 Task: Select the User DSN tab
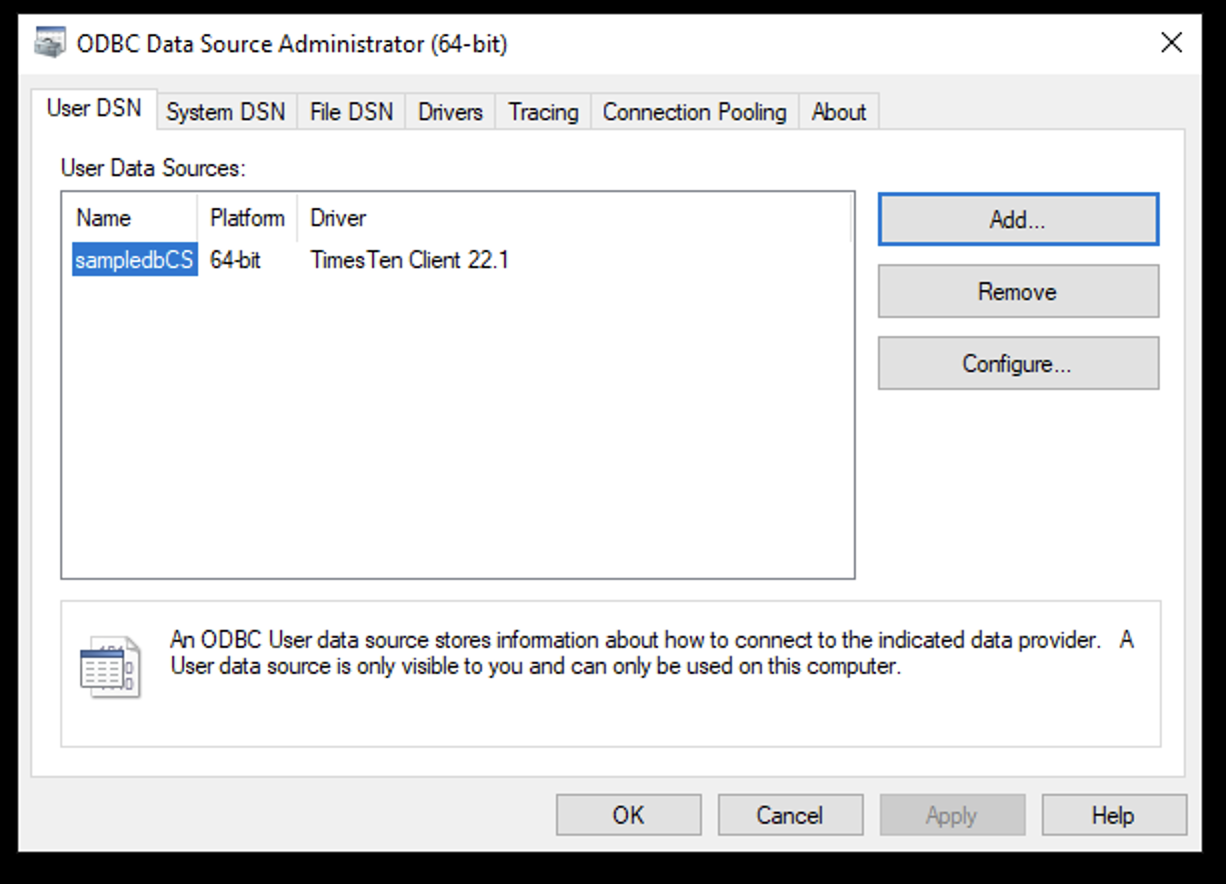94,109
